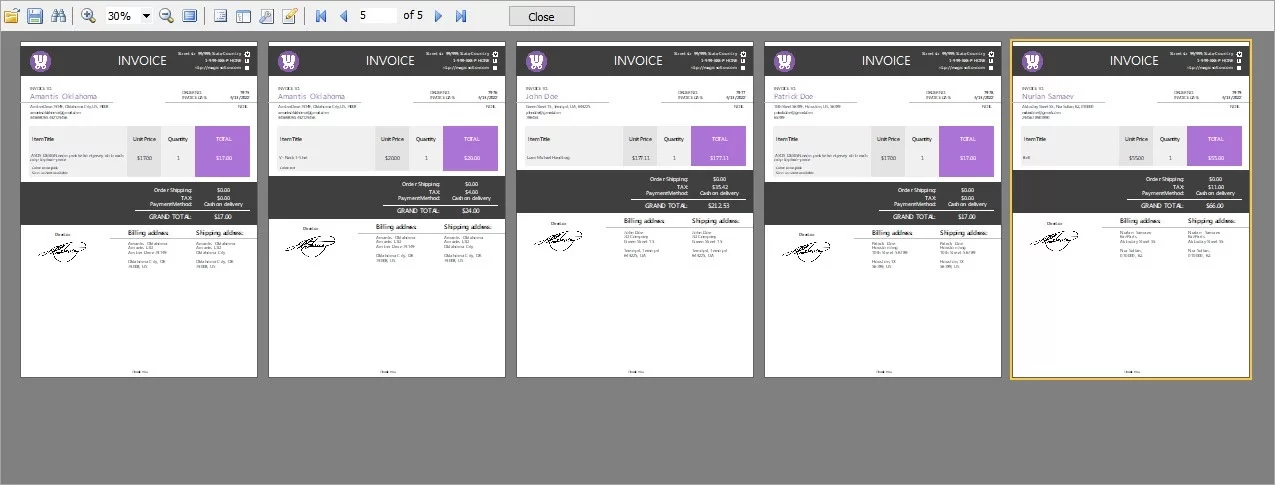
Task: Select the Nurlan Samaev invoice page
Action: (x=1131, y=210)
